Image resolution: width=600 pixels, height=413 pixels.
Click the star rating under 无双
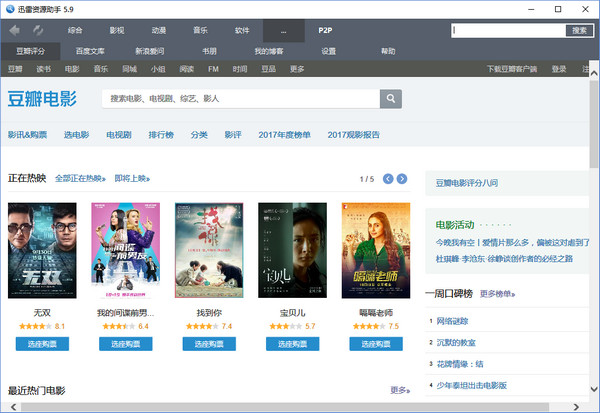pyautogui.click(x=34, y=327)
